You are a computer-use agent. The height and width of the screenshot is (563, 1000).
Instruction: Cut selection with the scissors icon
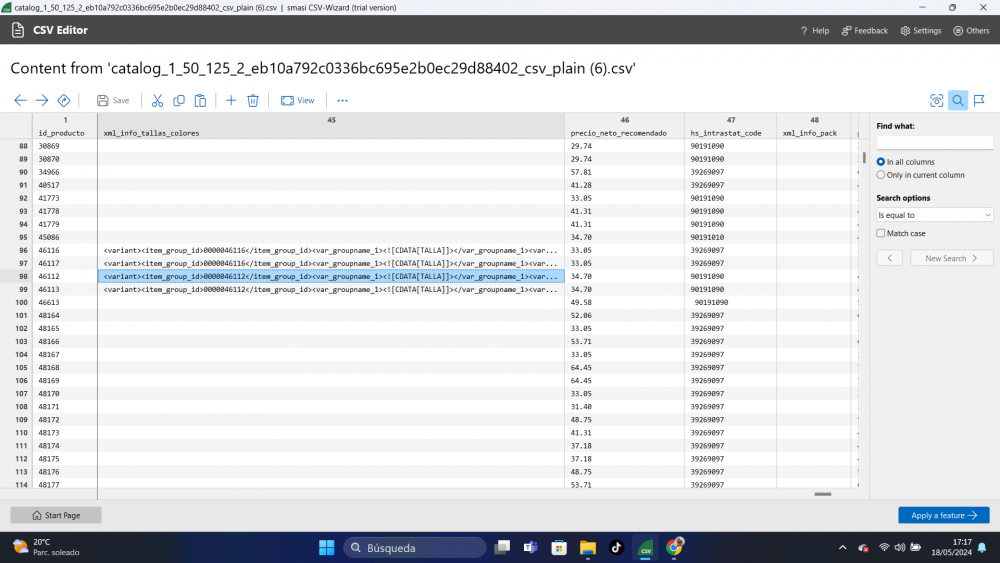pyautogui.click(x=158, y=101)
